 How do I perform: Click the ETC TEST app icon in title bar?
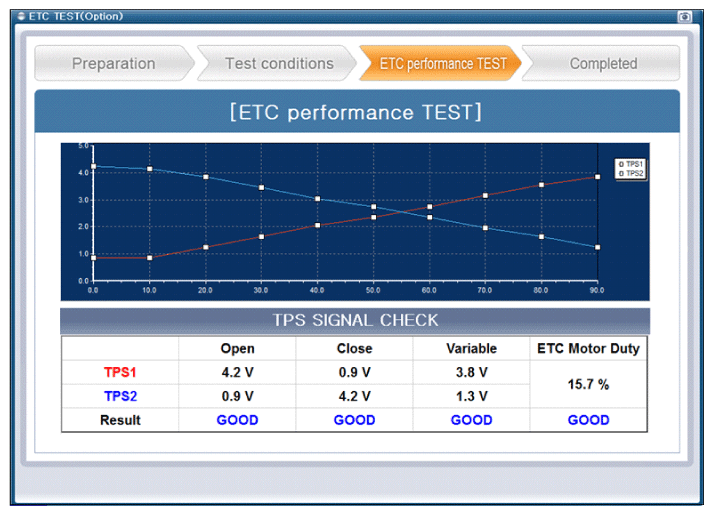(19, 16)
